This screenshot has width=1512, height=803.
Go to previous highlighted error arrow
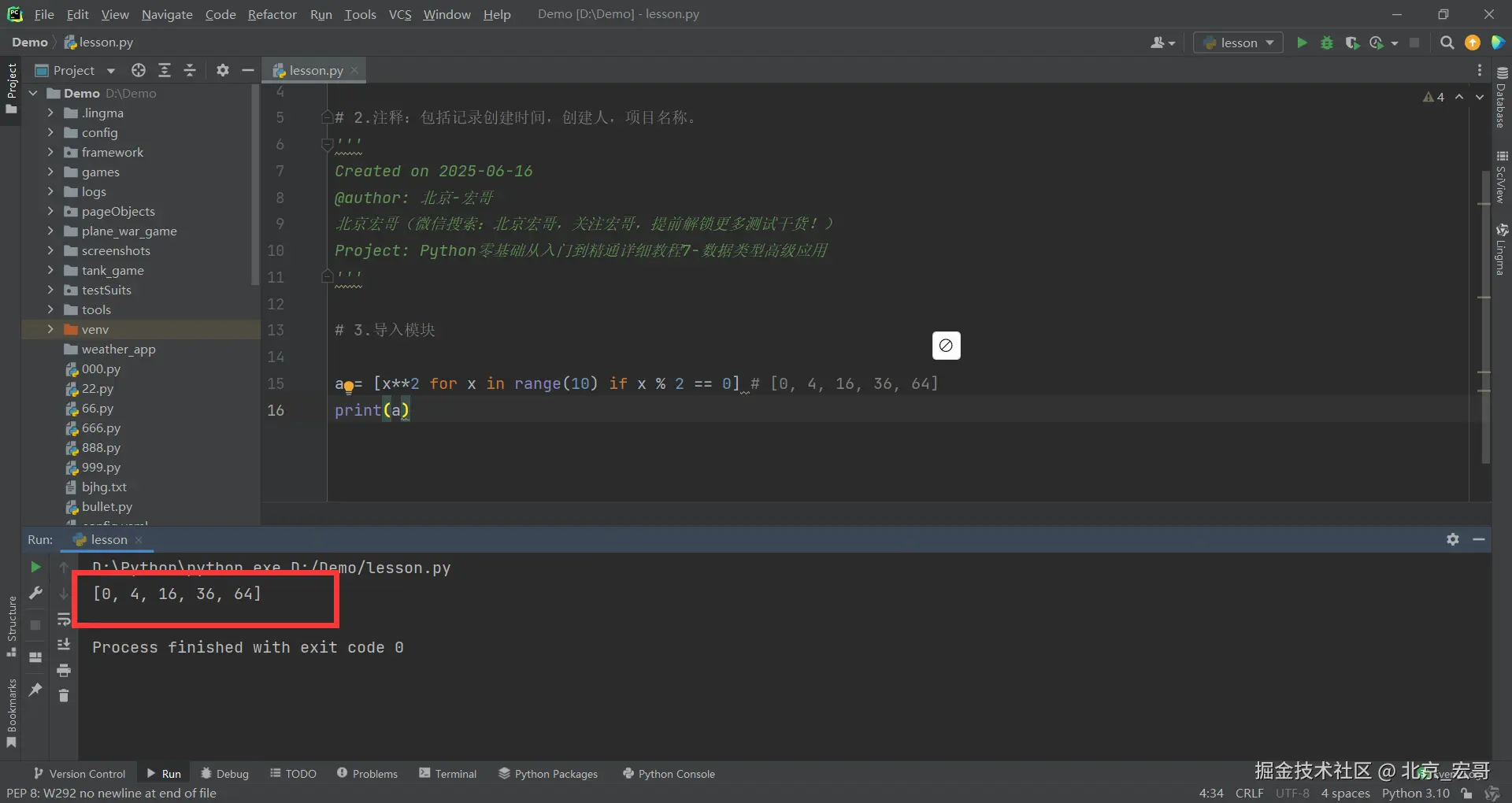point(1459,97)
